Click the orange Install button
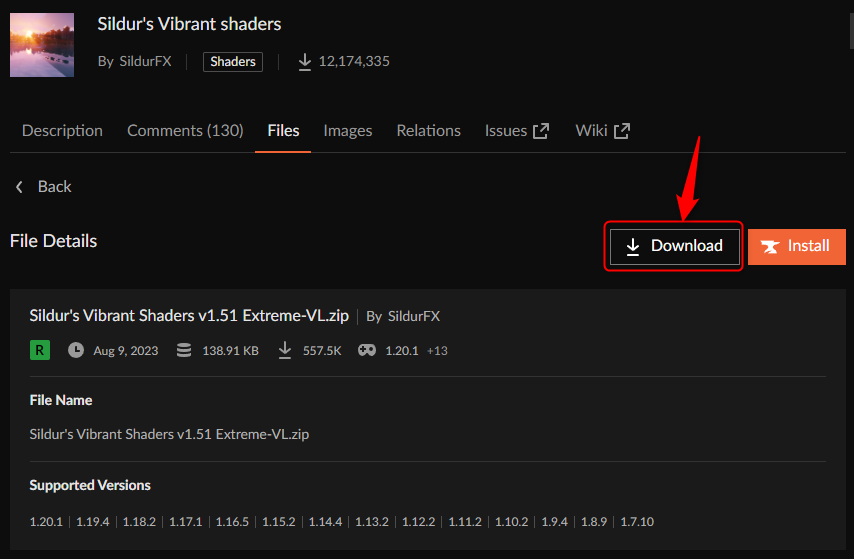The image size is (854, 559). coord(796,246)
